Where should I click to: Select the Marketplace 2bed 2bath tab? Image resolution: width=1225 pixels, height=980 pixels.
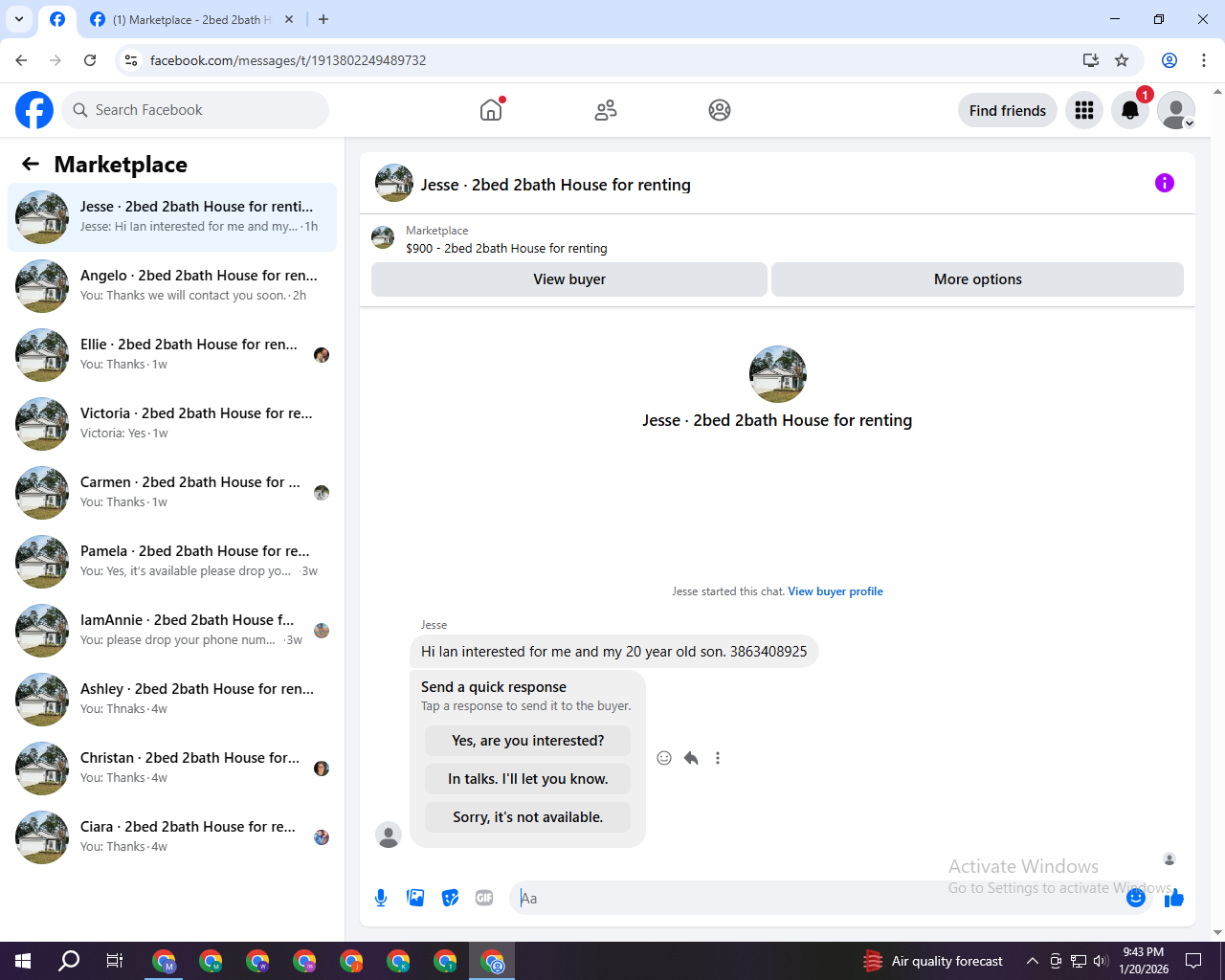[191, 19]
